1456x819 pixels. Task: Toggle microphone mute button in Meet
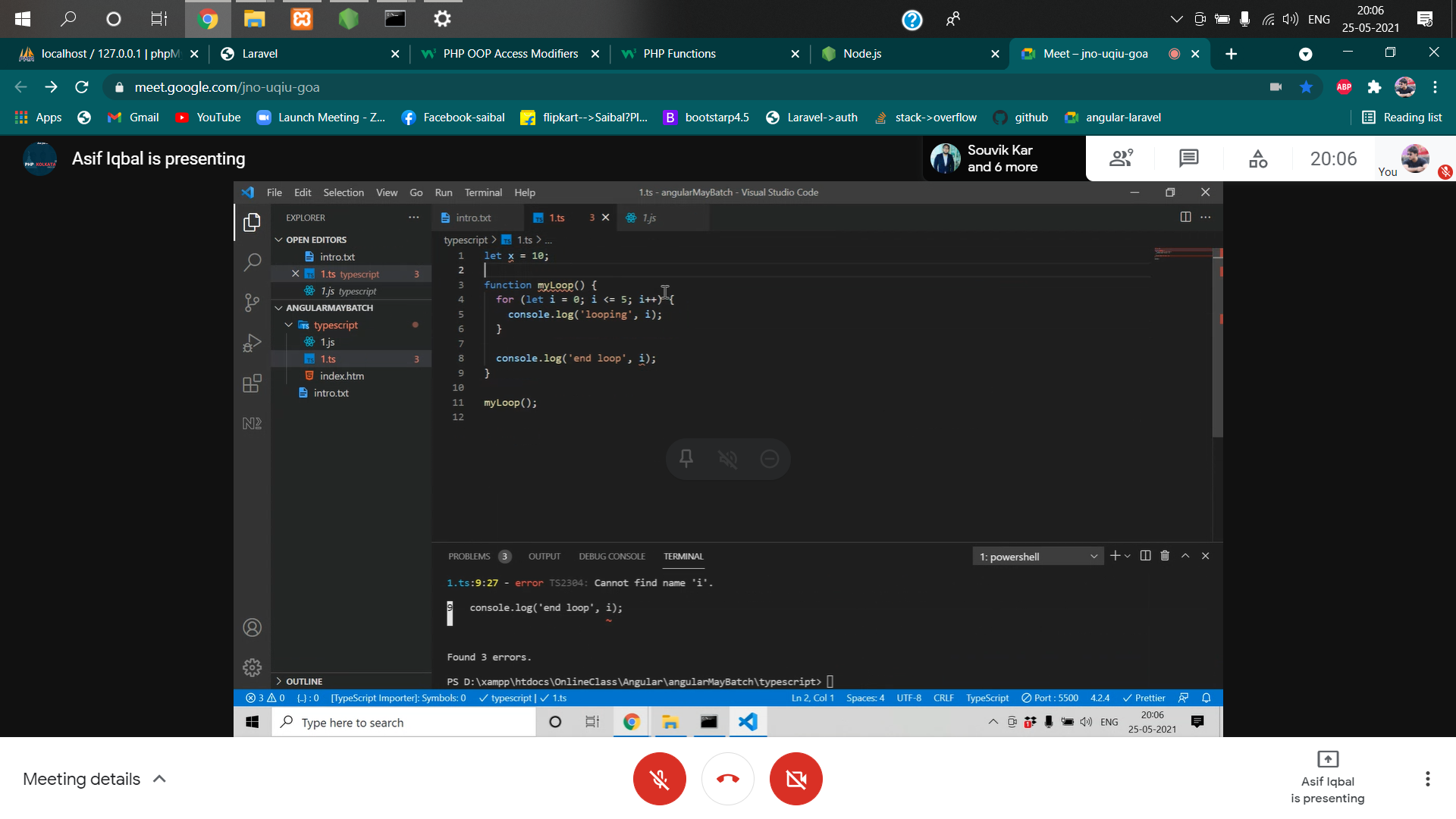click(659, 779)
